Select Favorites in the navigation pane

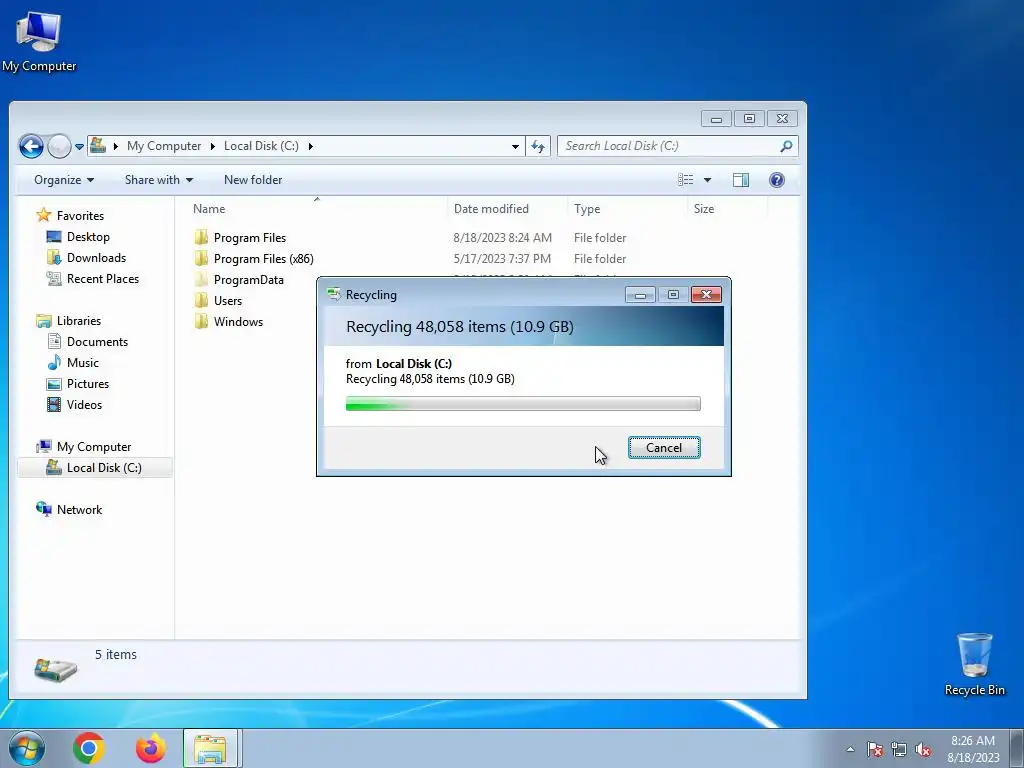80,216
